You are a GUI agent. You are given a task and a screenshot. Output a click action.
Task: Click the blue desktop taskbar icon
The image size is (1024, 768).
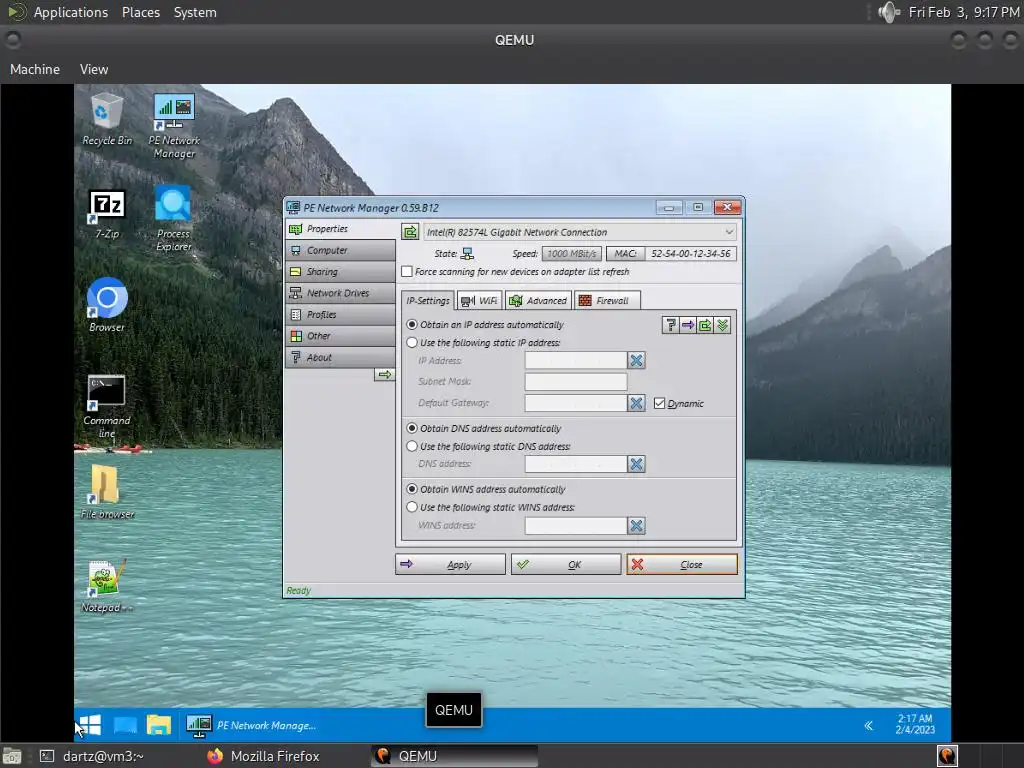point(125,725)
